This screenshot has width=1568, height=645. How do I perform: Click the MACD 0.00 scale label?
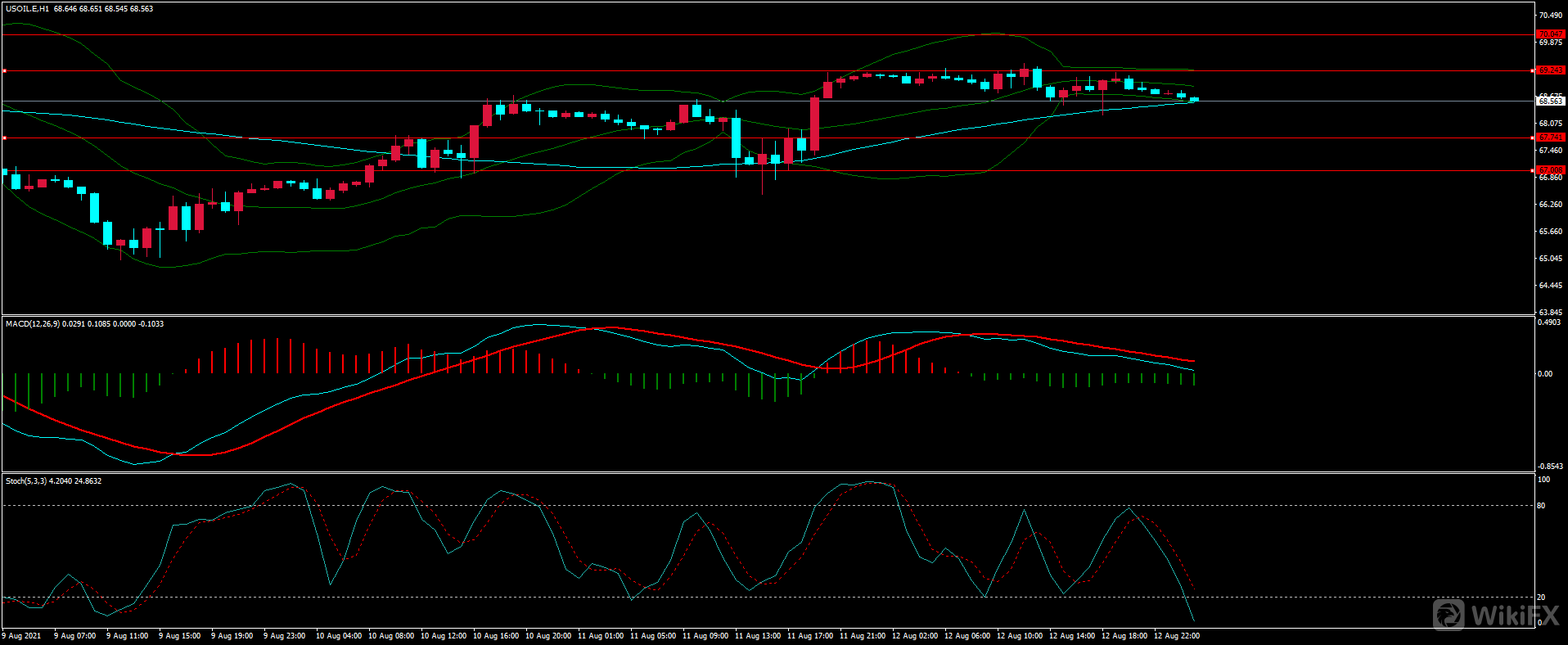click(x=1544, y=374)
